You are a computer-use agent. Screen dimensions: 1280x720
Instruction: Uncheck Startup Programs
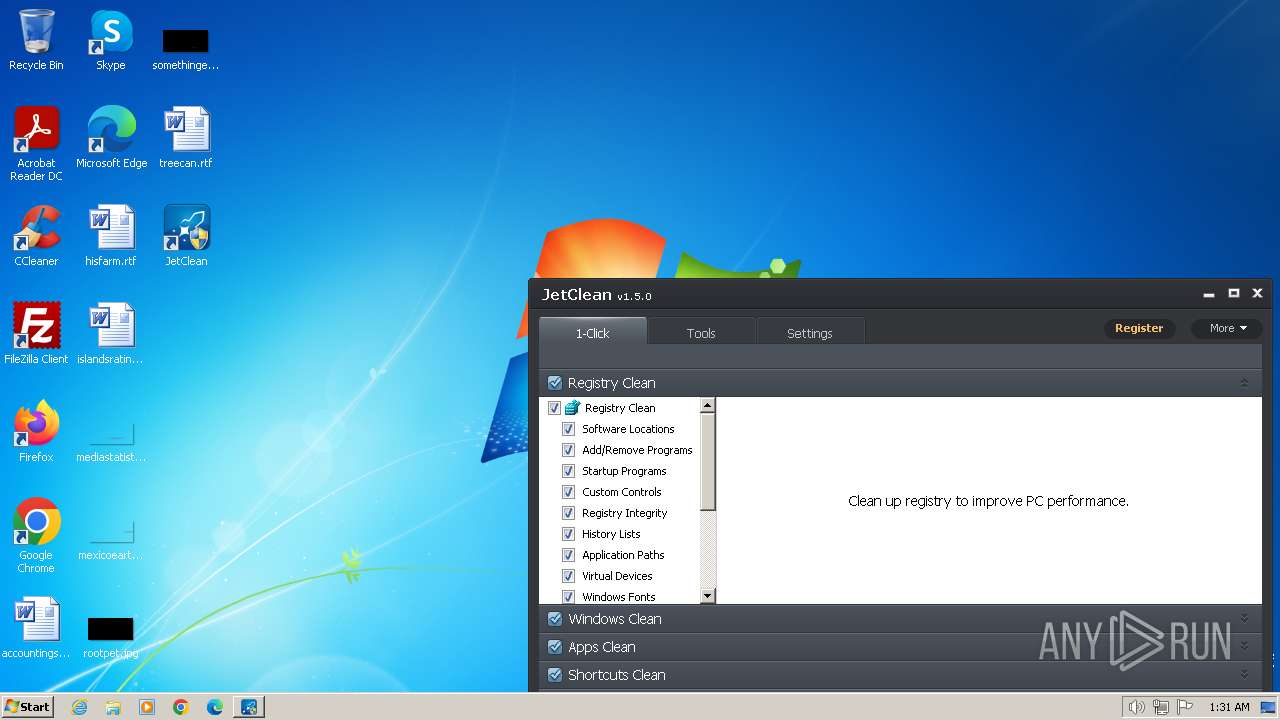[x=568, y=471]
